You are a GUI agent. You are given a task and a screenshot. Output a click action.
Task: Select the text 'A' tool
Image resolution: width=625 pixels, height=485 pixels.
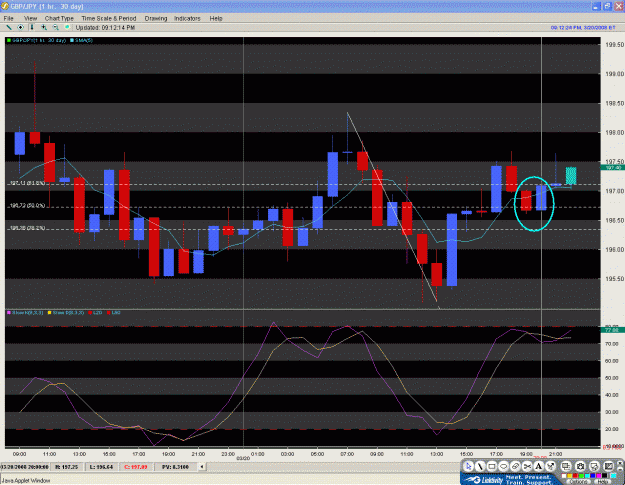[539, 466]
